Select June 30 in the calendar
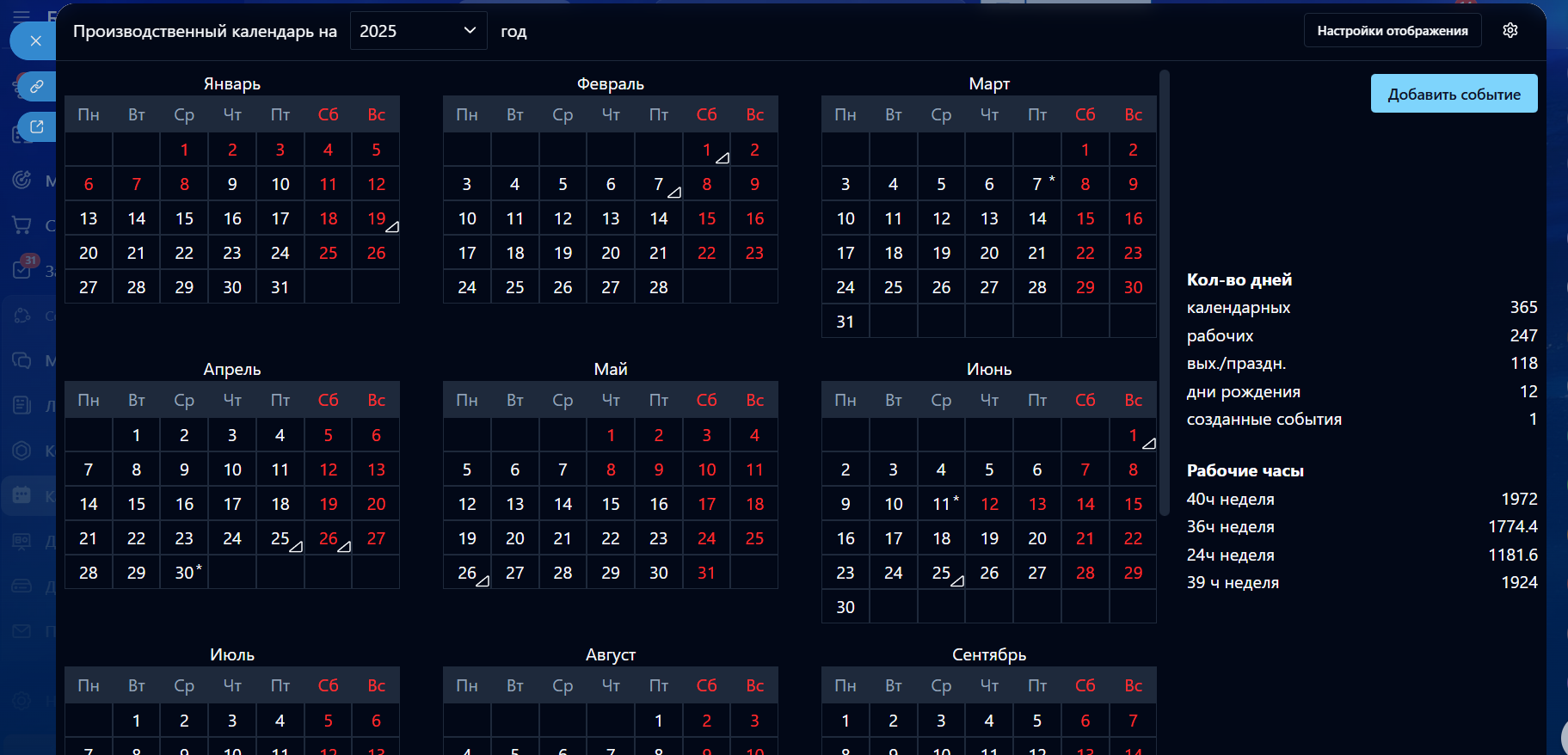1568x755 pixels. 845,607
